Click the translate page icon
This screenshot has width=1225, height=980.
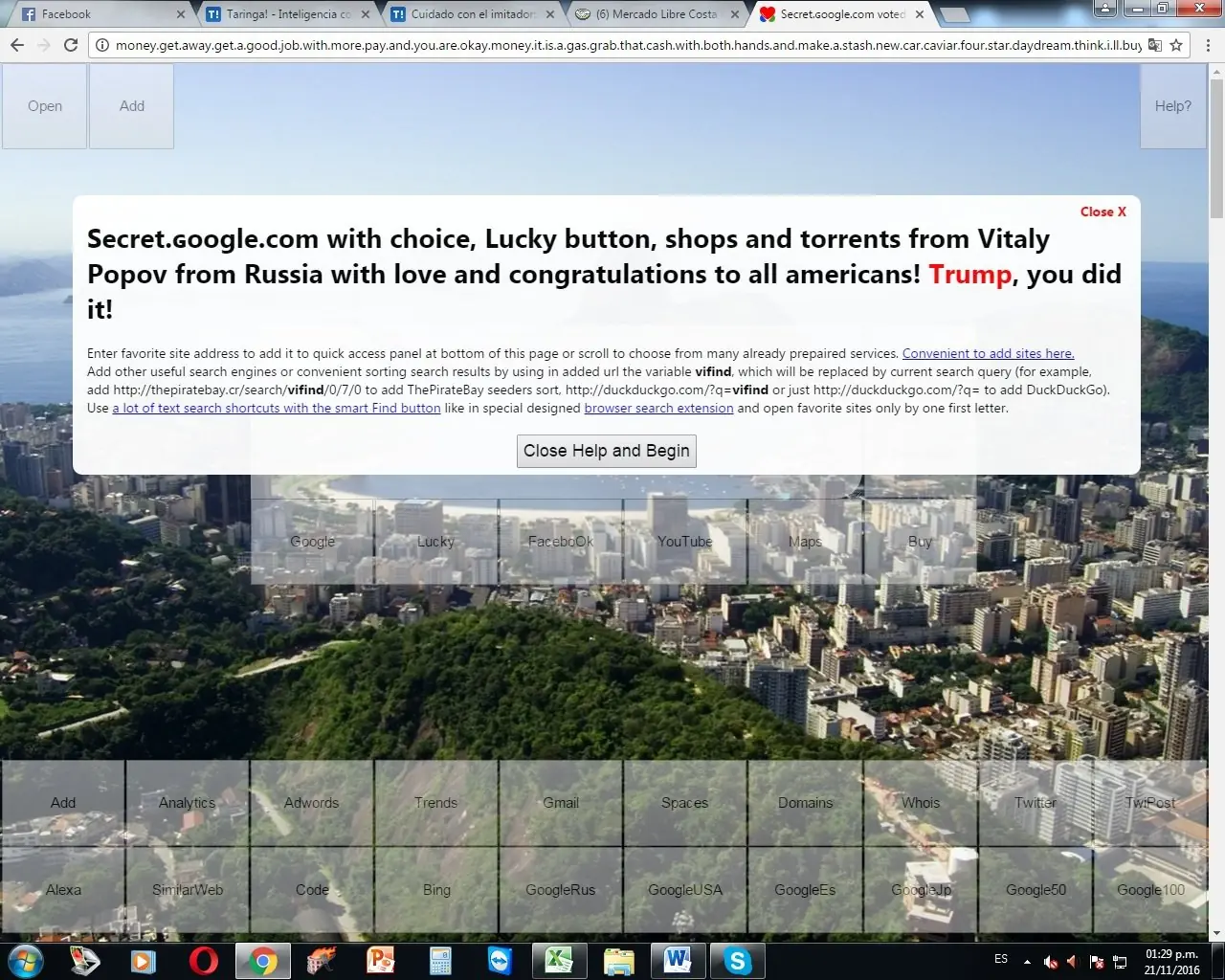click(x=1155, y=45)
